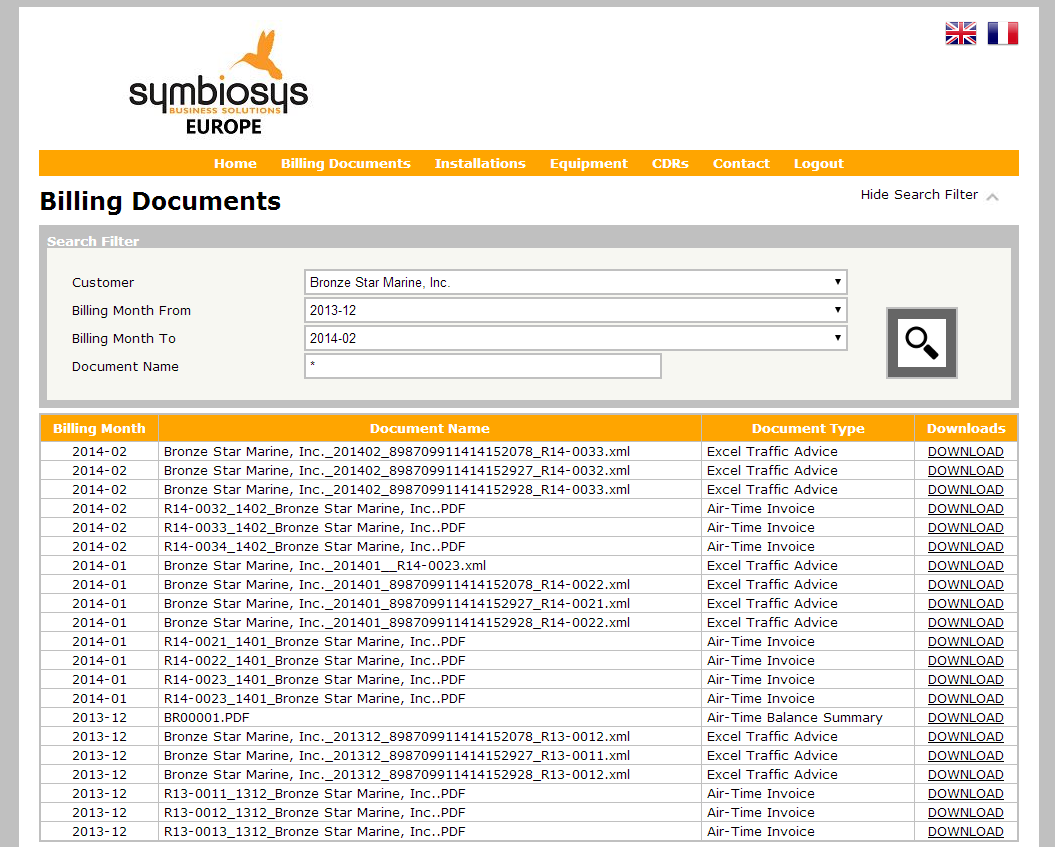
Task: Navigate to the CDRs menu item
Action: pos(670,163)
